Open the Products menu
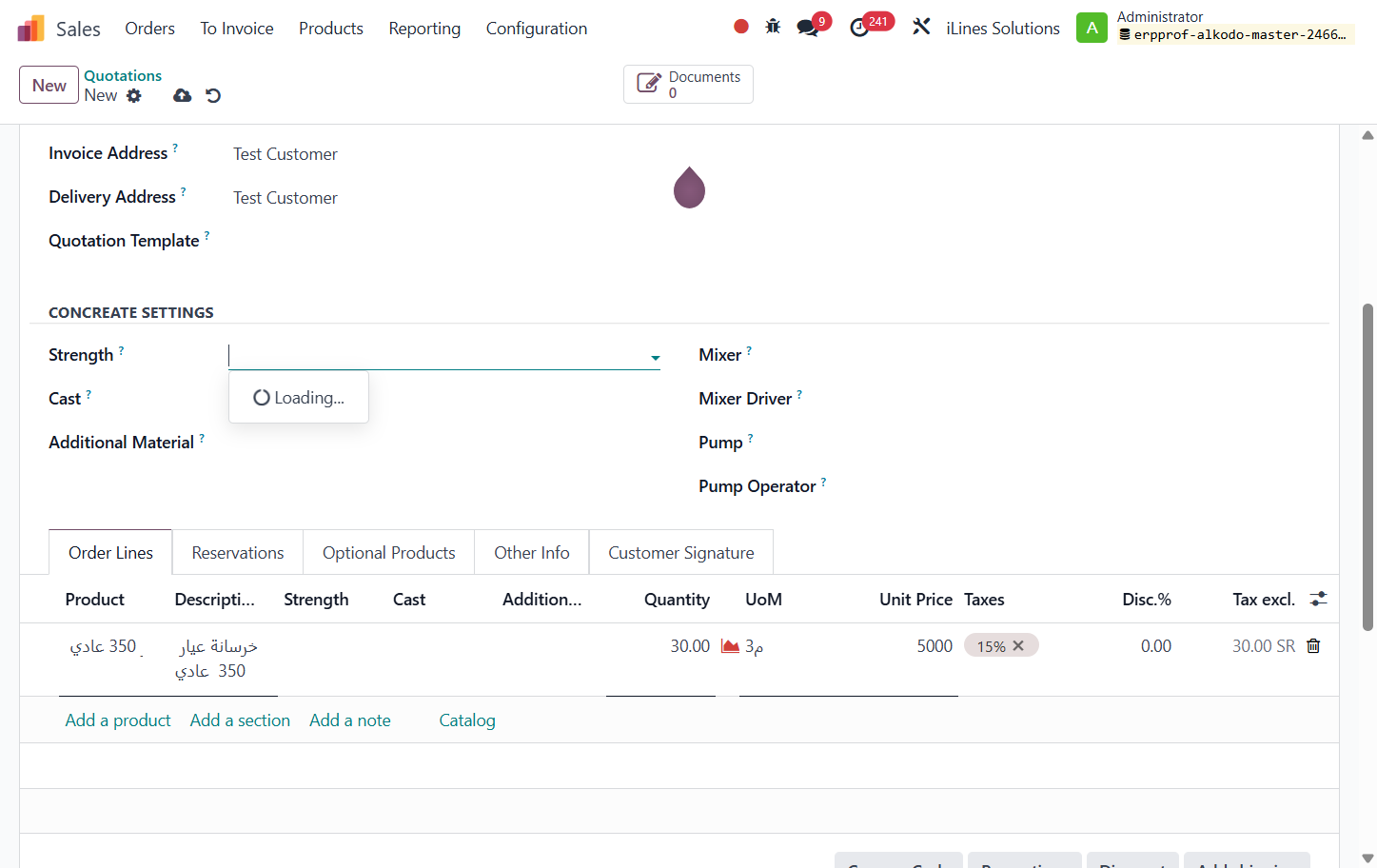 331,29
